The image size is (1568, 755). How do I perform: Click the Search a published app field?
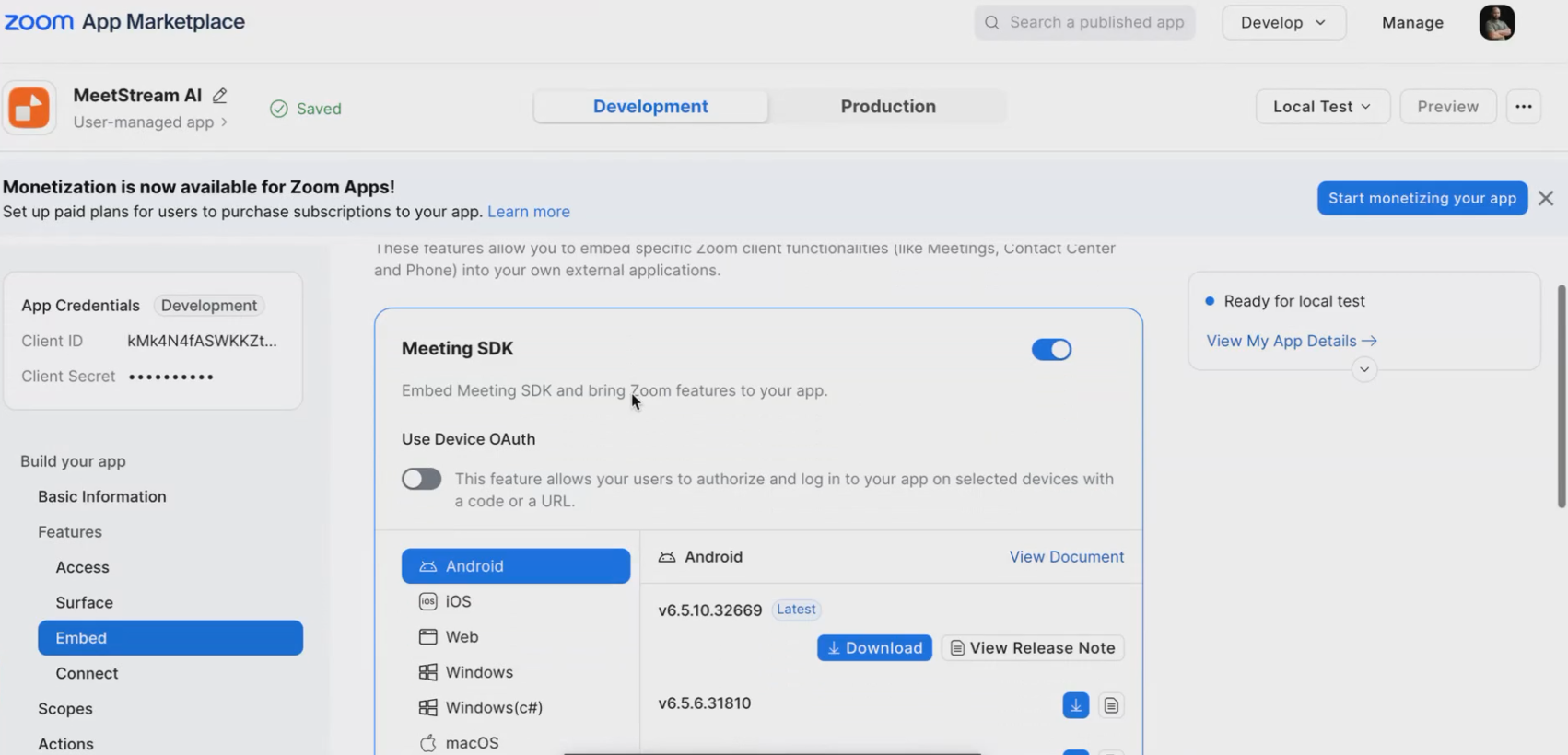click(1084, 22)
